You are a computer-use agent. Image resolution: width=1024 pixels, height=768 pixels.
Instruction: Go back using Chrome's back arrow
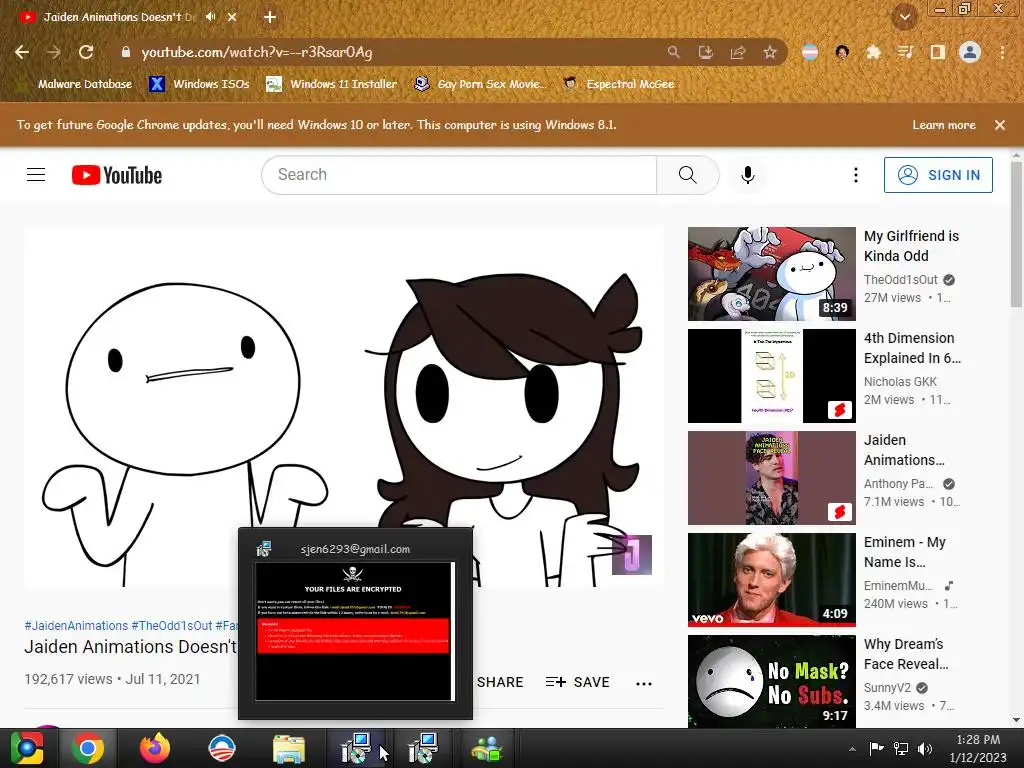pos(22,52)
